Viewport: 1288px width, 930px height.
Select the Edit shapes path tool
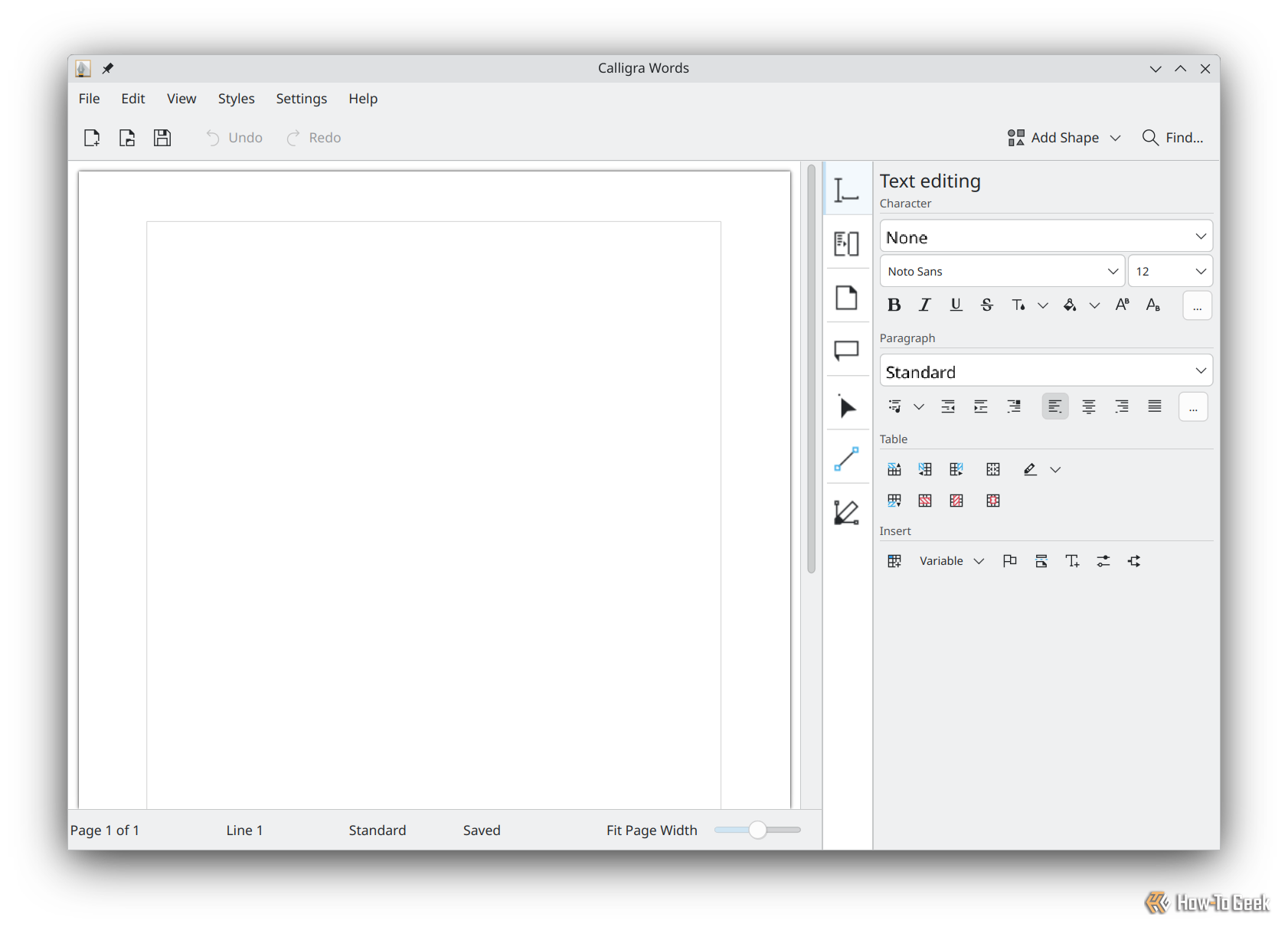pos(848,512)
